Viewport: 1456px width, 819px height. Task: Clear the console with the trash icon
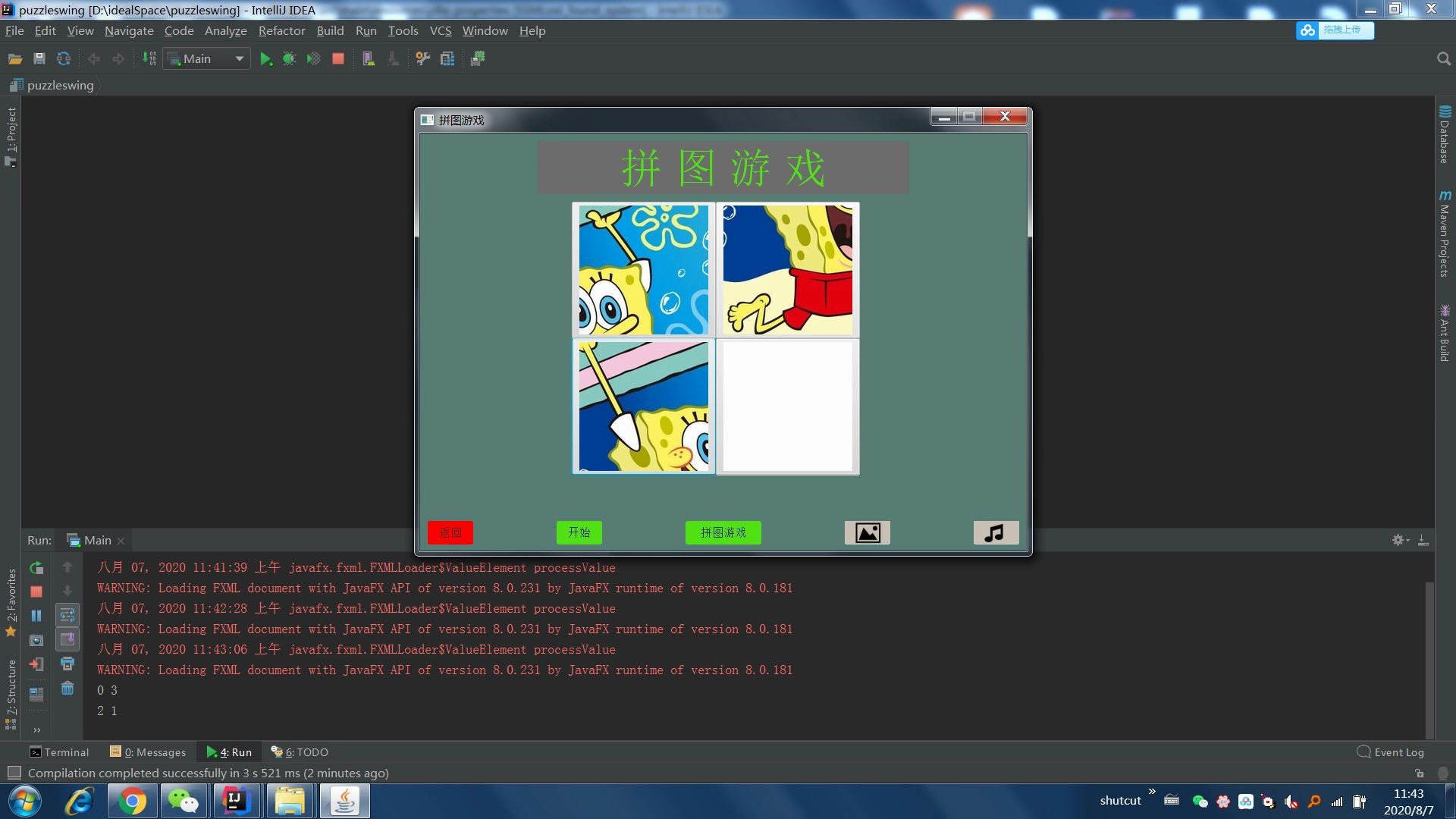tap(67, 689)
